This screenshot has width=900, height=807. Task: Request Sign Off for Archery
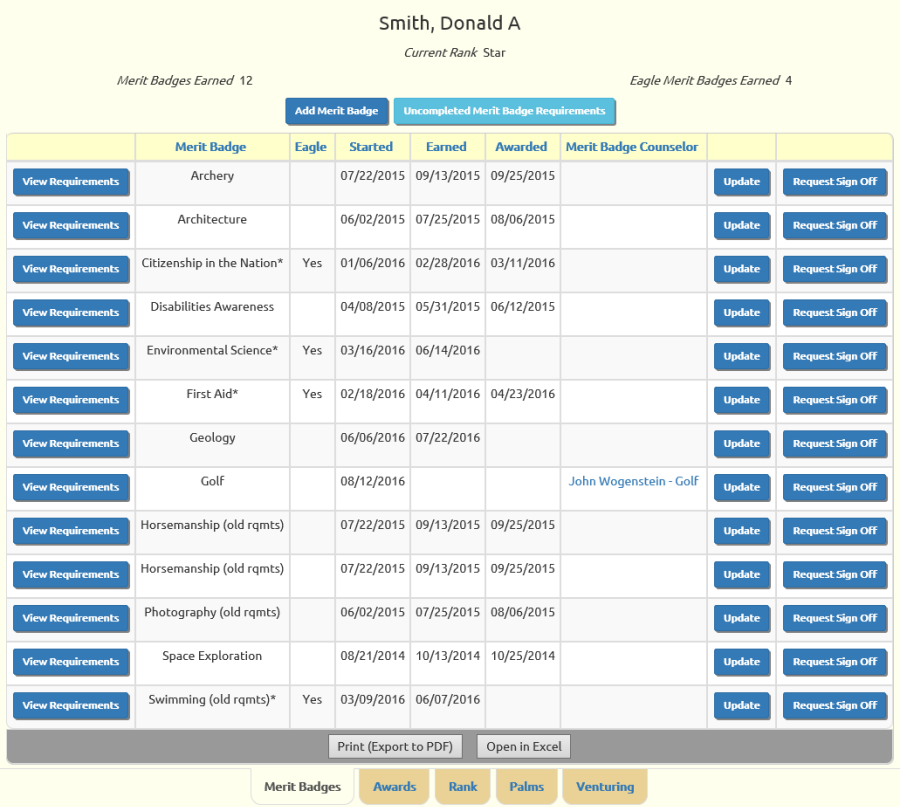(x=835, y=182)
